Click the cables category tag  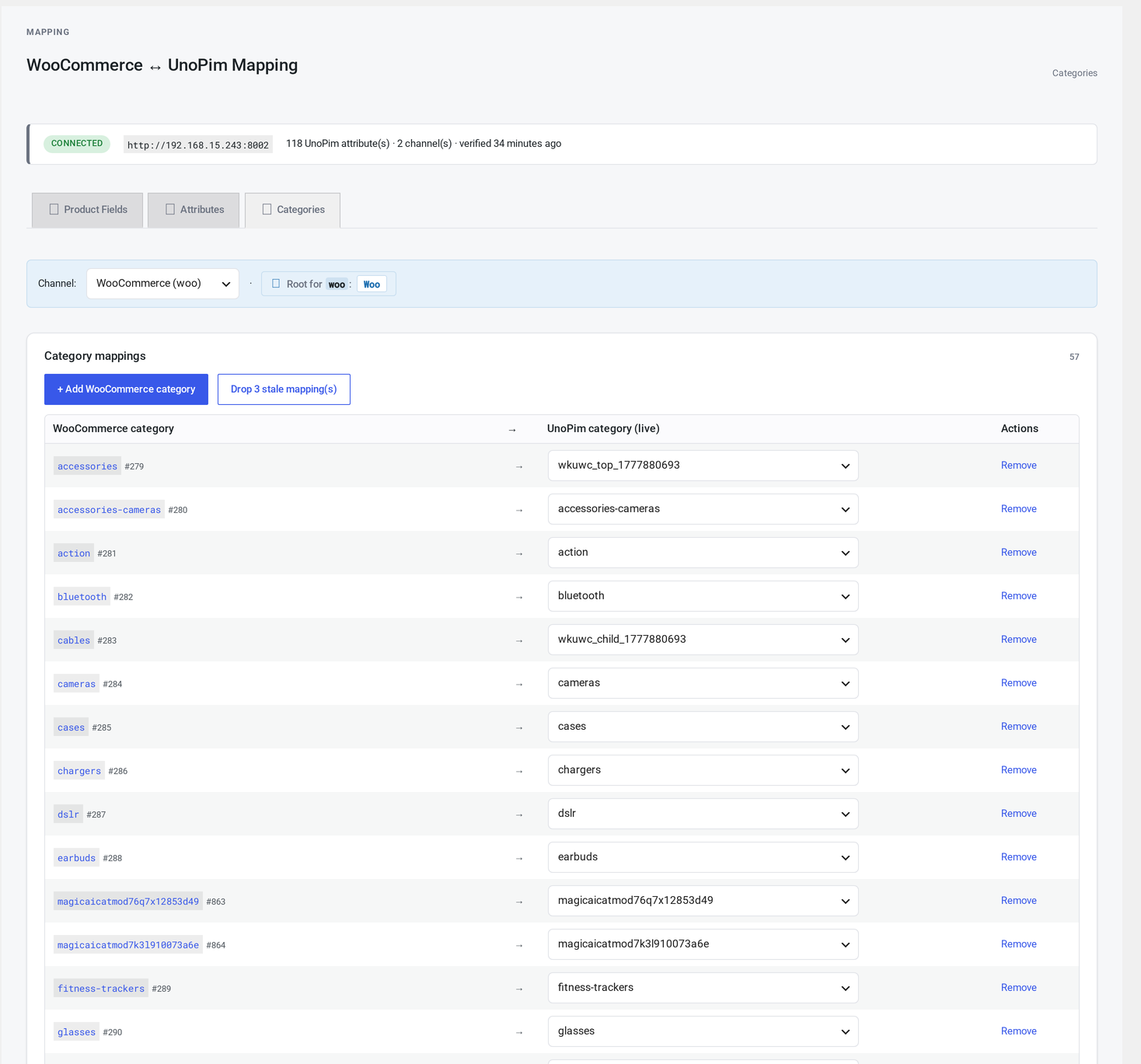coord(74,640)
